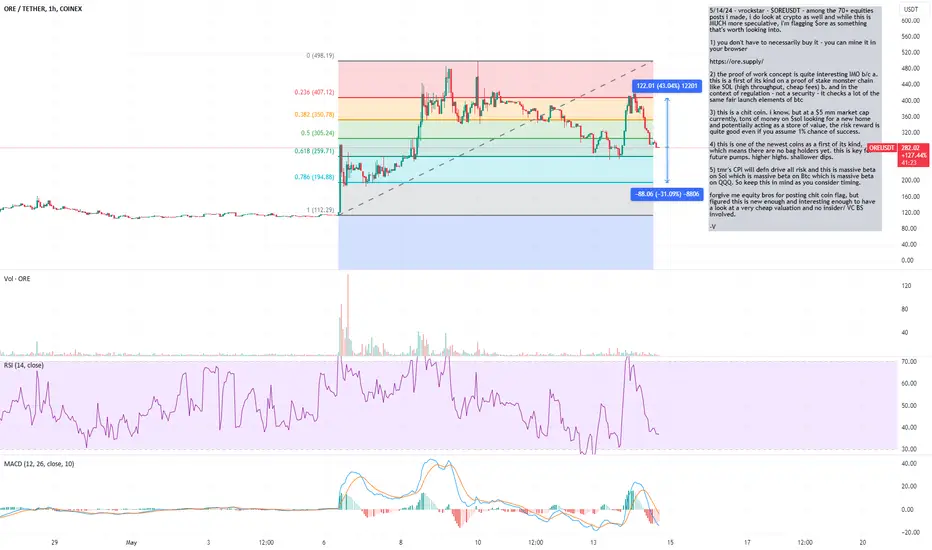Image resolution: width=932 pixels, height=550 pixels.
Task: Click the 29 date label on time axis
Action: click(x=55, y=542)
